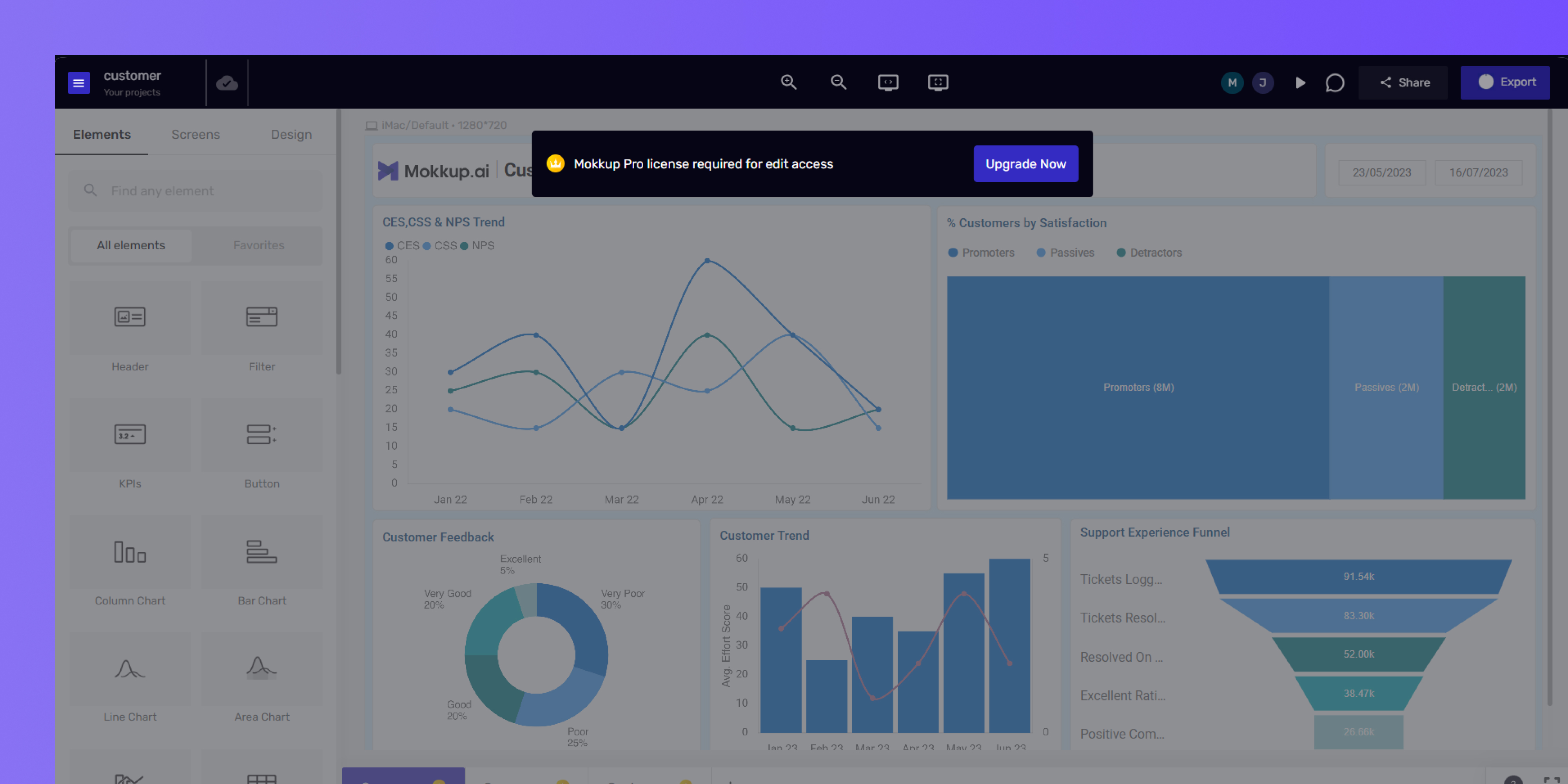Click the cloud saved status icon
Image resolution: width=1568 pixels, height=784 pixels.
[227, 83]
